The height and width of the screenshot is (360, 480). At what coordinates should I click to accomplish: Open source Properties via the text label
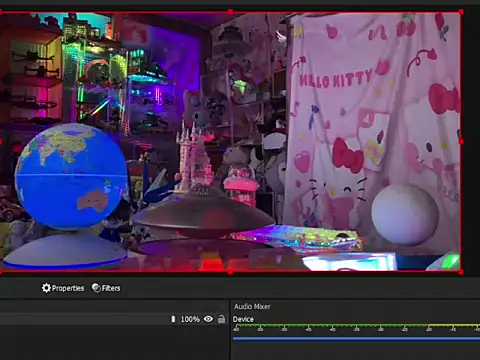point(68,288)
